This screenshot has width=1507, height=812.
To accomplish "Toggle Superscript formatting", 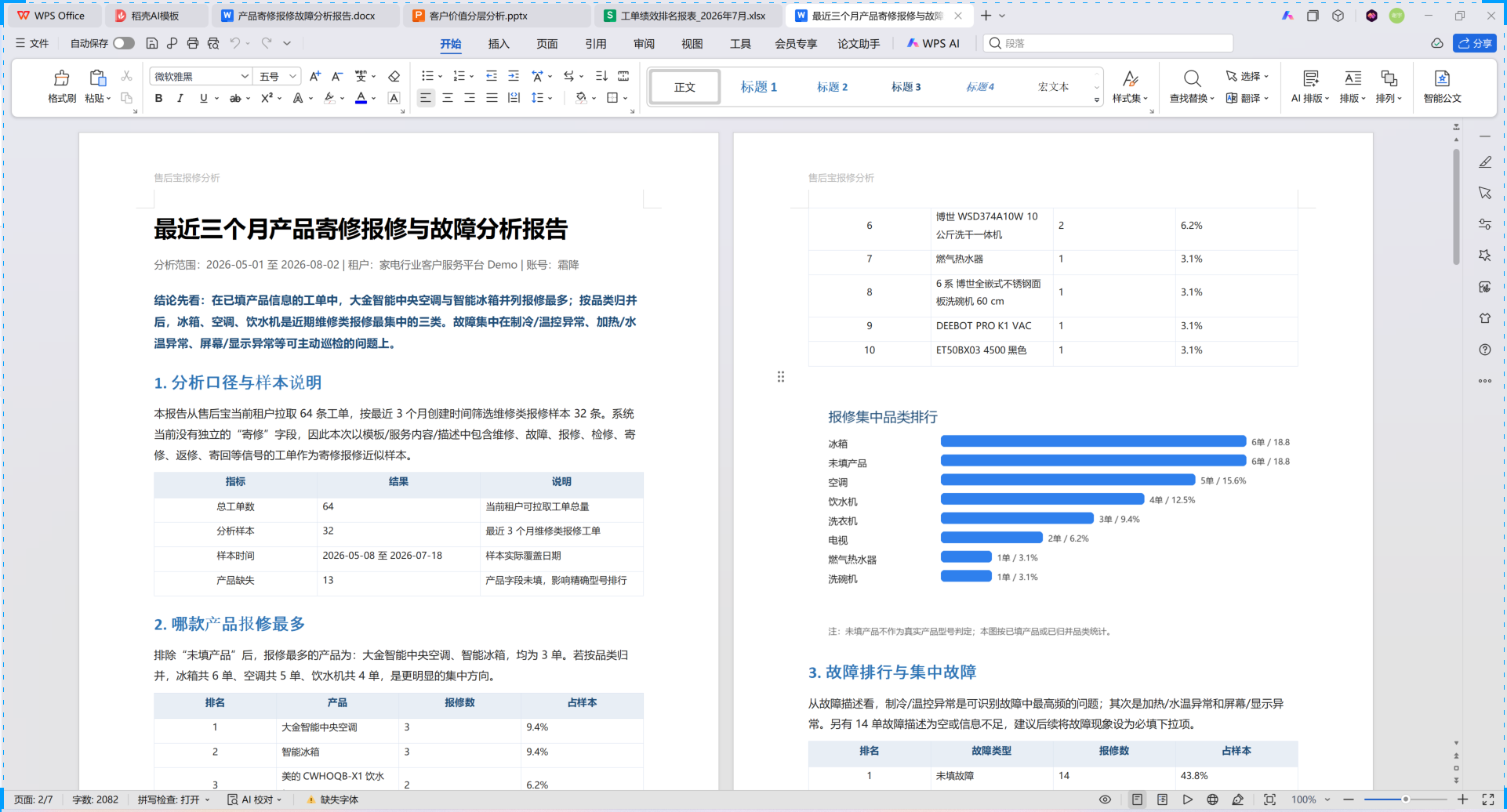I will tap(267, 98).
